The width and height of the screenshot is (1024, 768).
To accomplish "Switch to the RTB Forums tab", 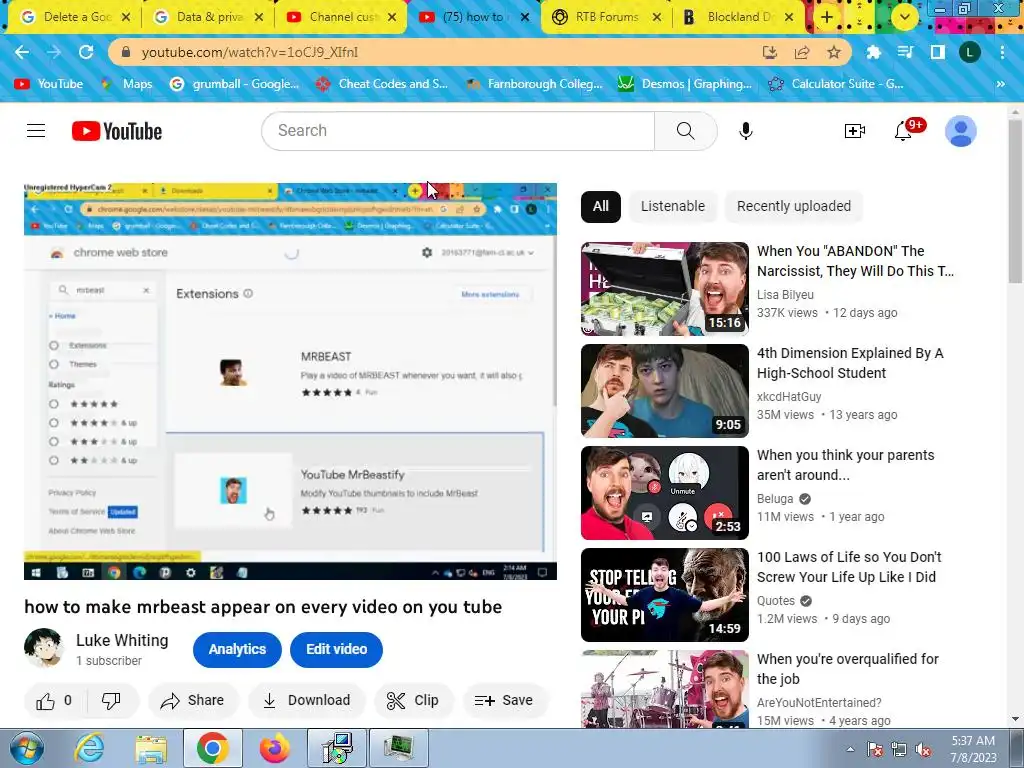I will click(x=605, y=17).
